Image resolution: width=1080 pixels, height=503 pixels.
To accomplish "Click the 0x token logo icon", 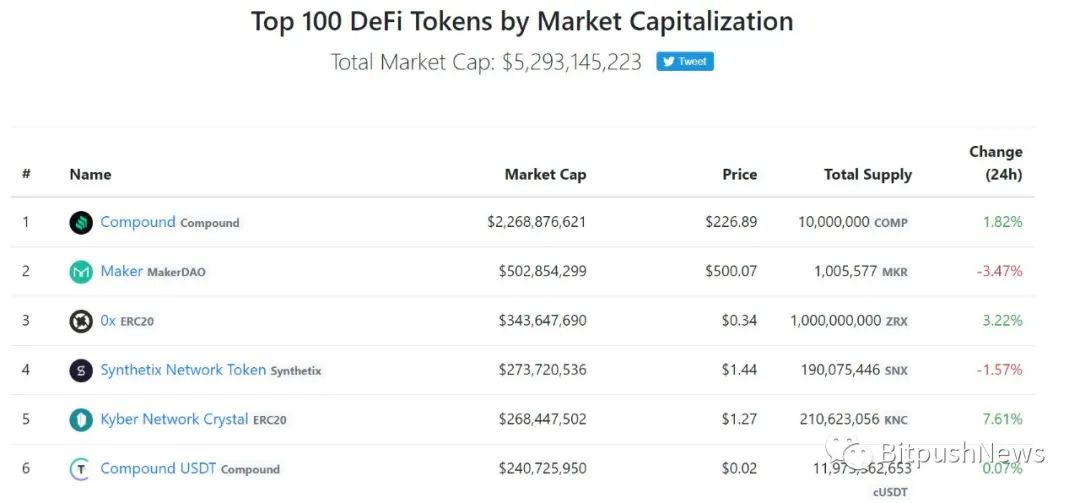I will tap(81, 321).
